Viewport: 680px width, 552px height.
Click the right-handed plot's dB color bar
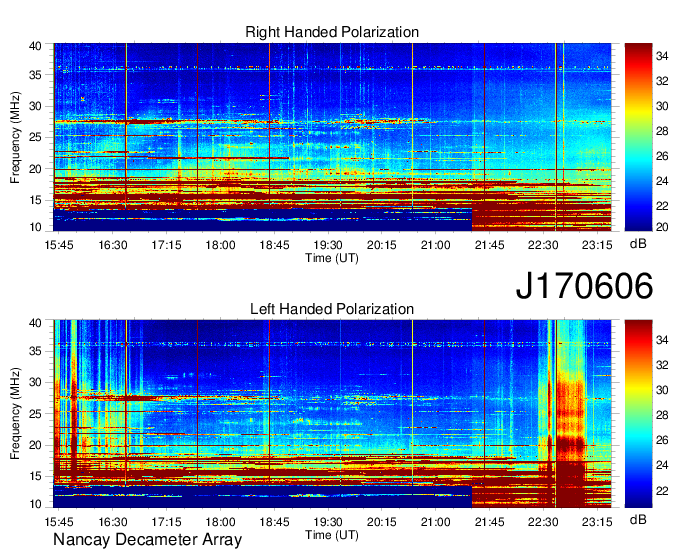click(638, 137)
